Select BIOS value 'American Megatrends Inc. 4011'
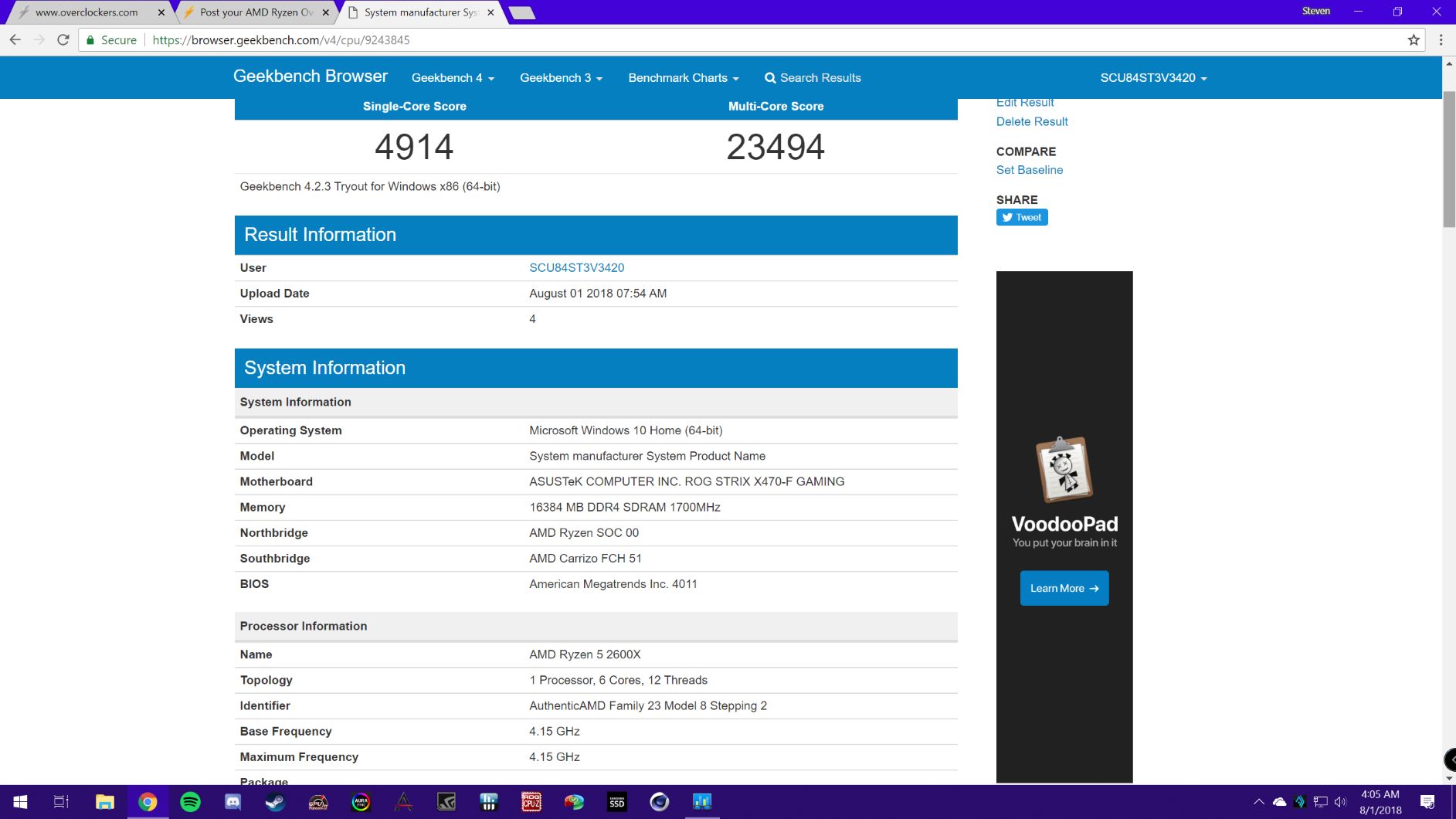This screenshot has width=1456, height=819. (x=613, y=584)
